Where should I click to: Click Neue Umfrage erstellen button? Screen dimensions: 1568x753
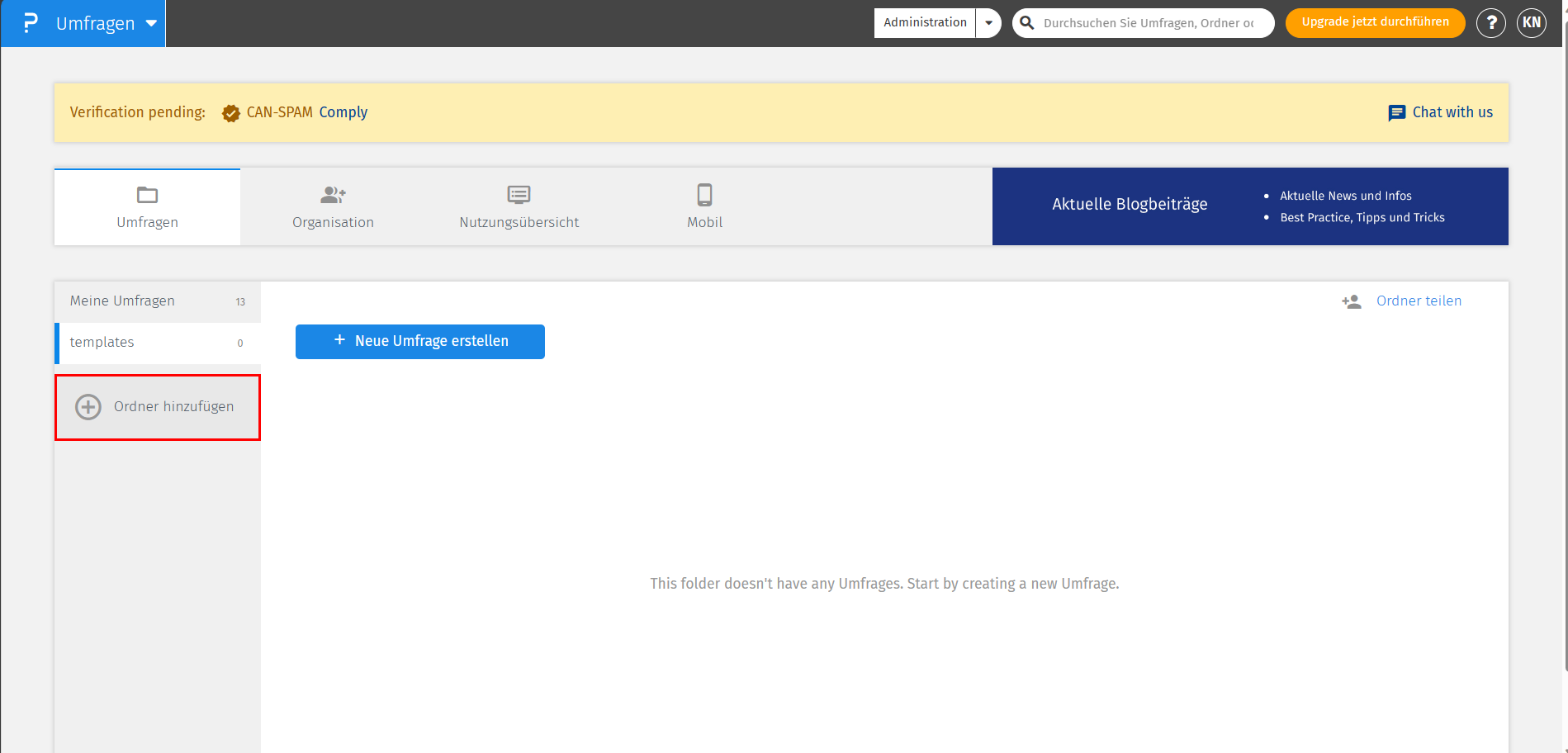click(x=420, y=342)
